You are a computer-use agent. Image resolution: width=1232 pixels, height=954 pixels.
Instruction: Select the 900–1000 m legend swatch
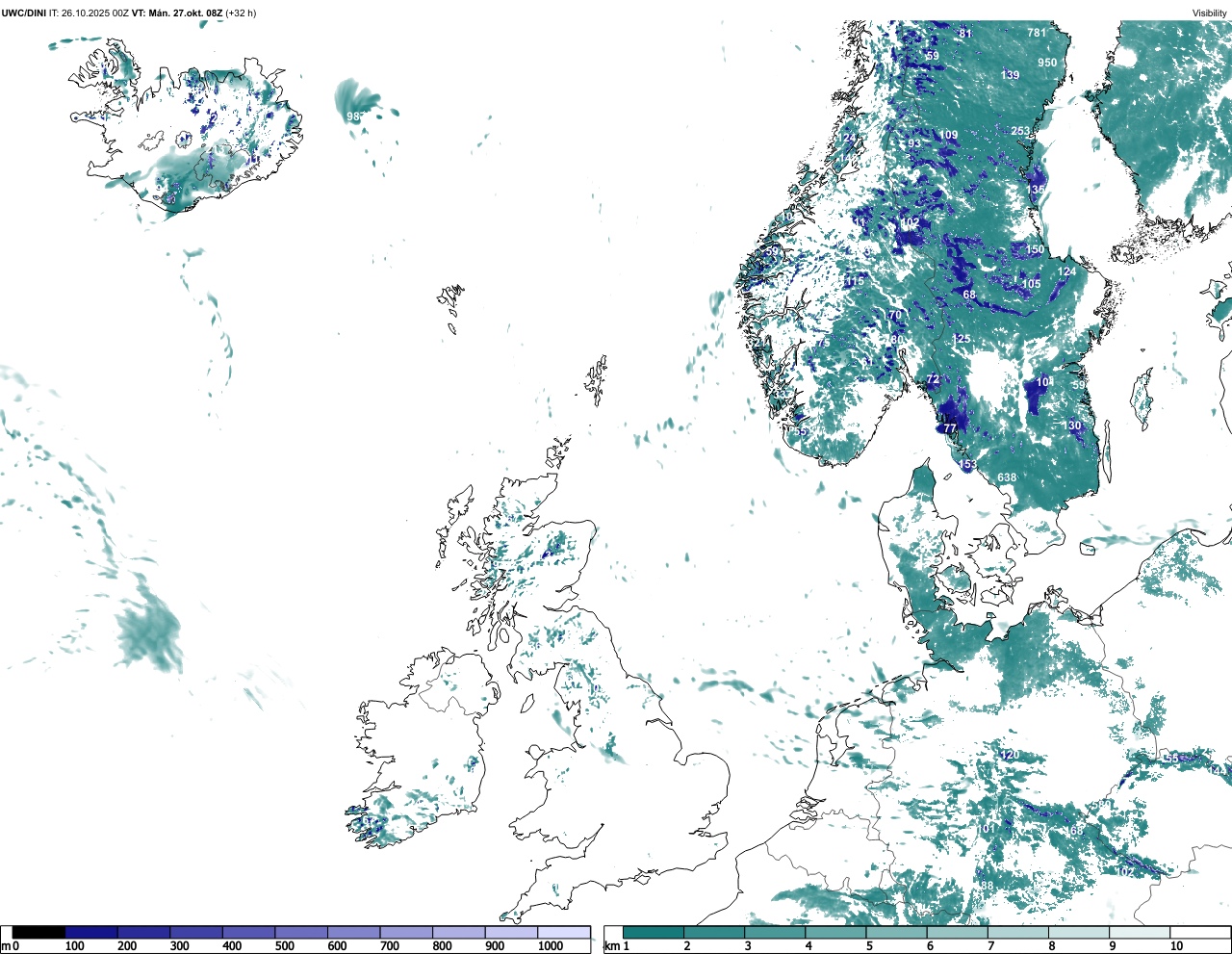[x=511, y=932]
